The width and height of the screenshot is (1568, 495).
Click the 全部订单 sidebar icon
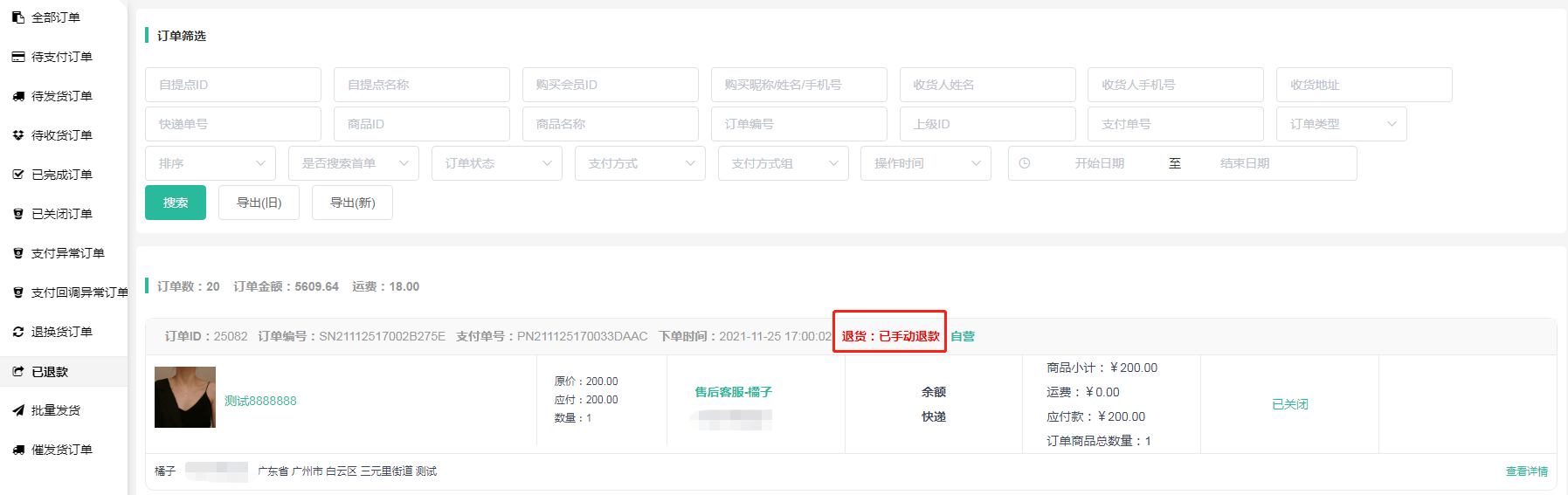click(x=18, y=17)
